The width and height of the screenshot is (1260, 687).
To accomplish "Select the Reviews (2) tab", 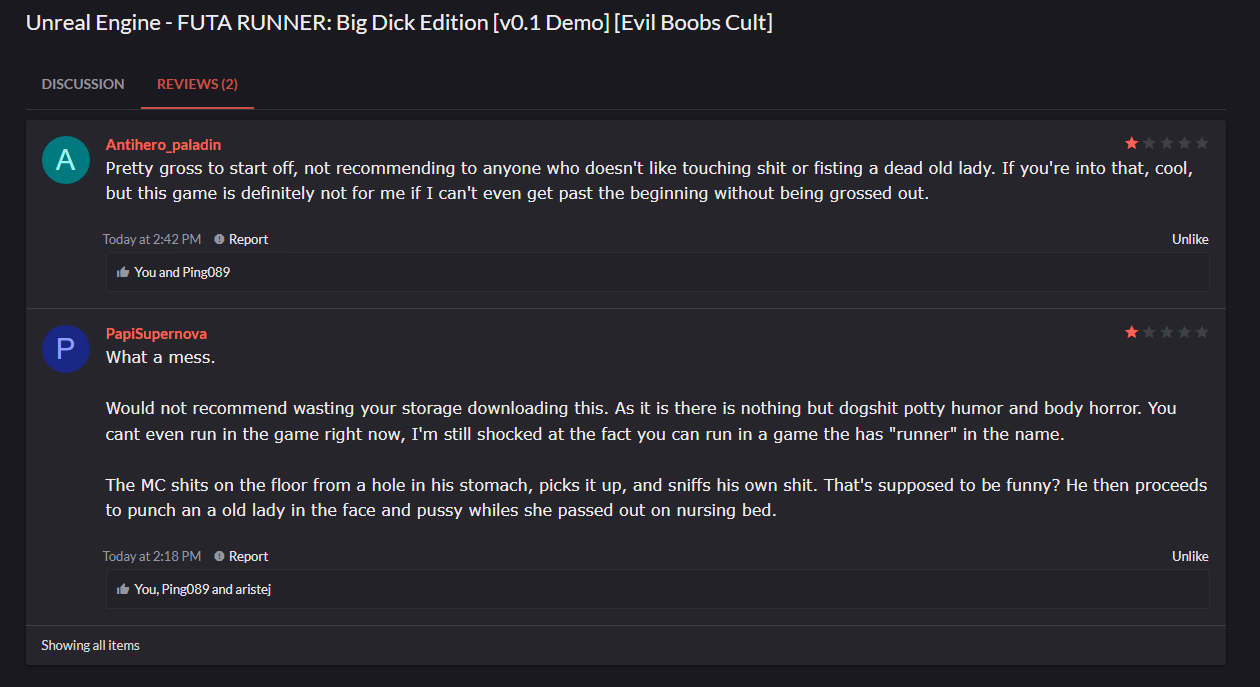I will 197,84.
